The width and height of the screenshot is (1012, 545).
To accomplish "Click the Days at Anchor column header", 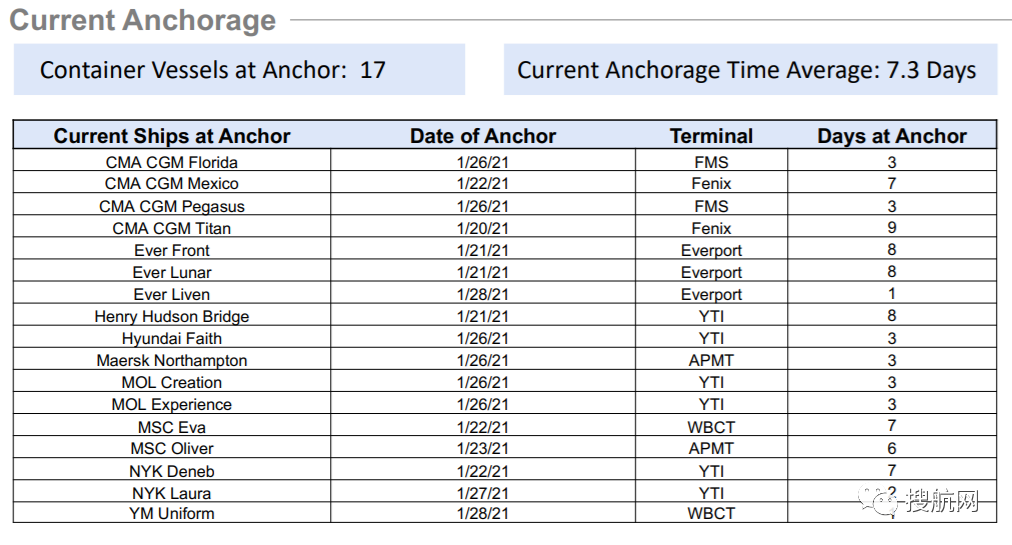I will 892,136.
